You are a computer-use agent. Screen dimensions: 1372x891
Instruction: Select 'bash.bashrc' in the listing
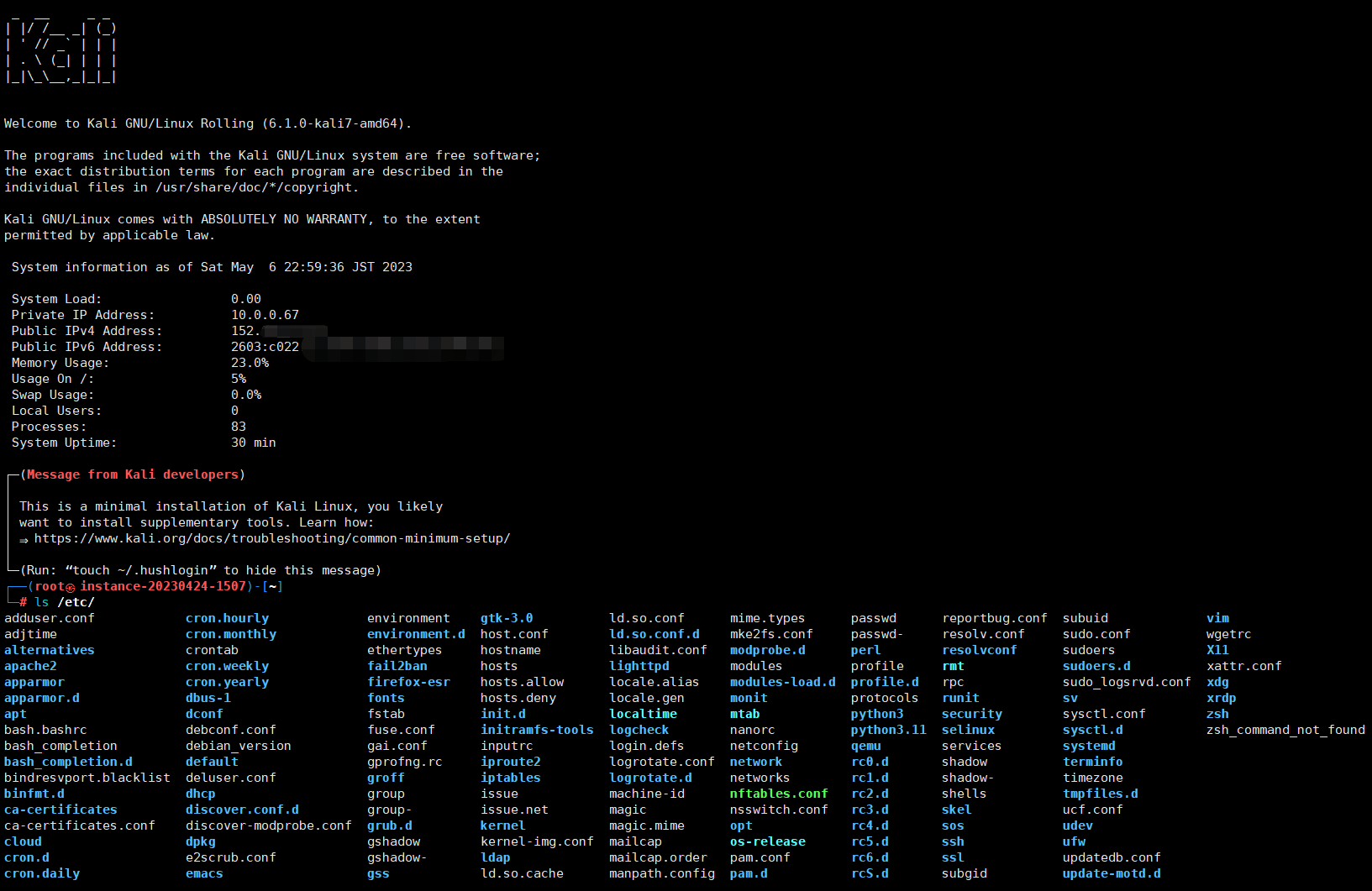pyautogui.click(x=45, y=730)
